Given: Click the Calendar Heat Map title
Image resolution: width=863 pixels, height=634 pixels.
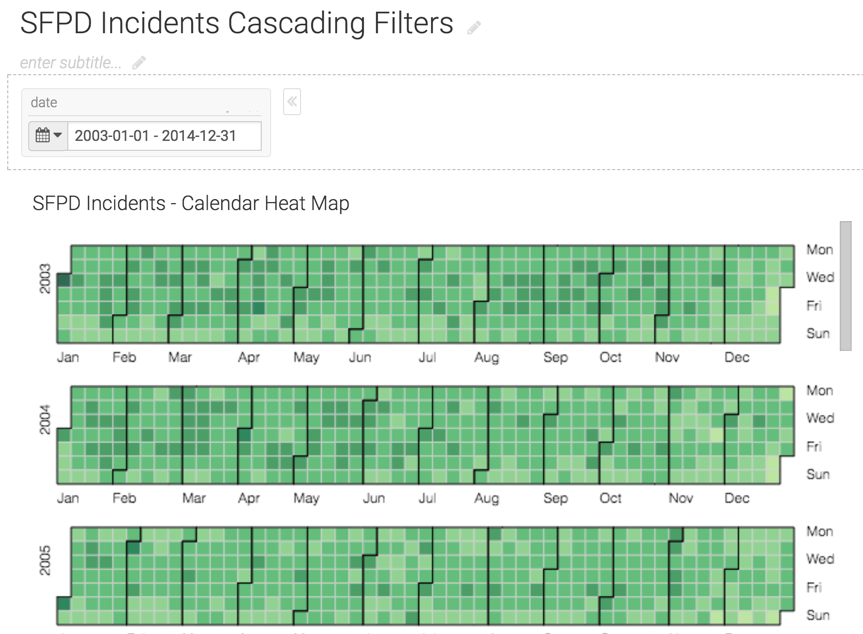Looking at the screenshot, I should (x=191, y=204).
